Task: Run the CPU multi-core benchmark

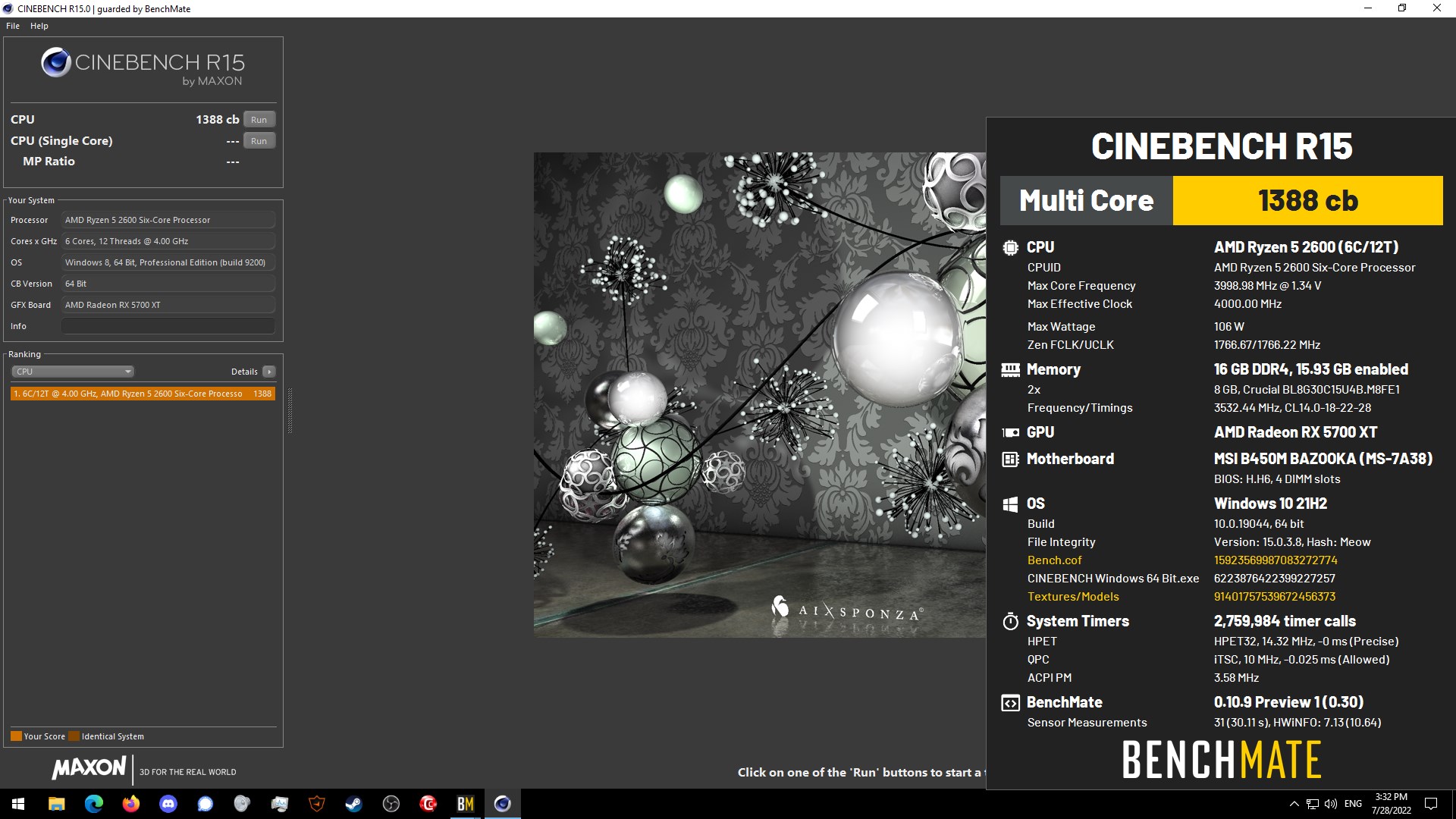Action: 259,120
